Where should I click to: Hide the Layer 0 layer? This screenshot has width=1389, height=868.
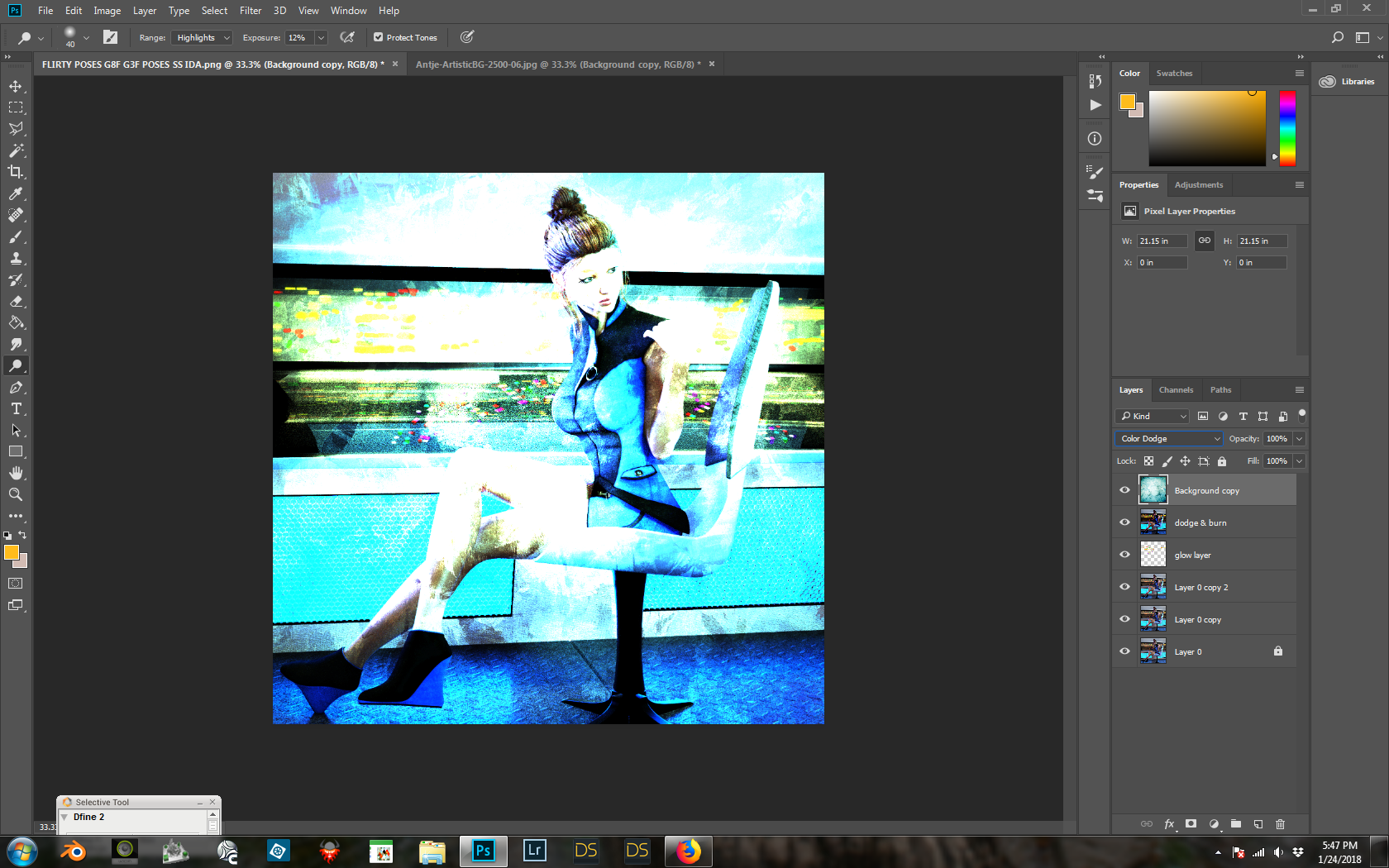click(1124, 651)
